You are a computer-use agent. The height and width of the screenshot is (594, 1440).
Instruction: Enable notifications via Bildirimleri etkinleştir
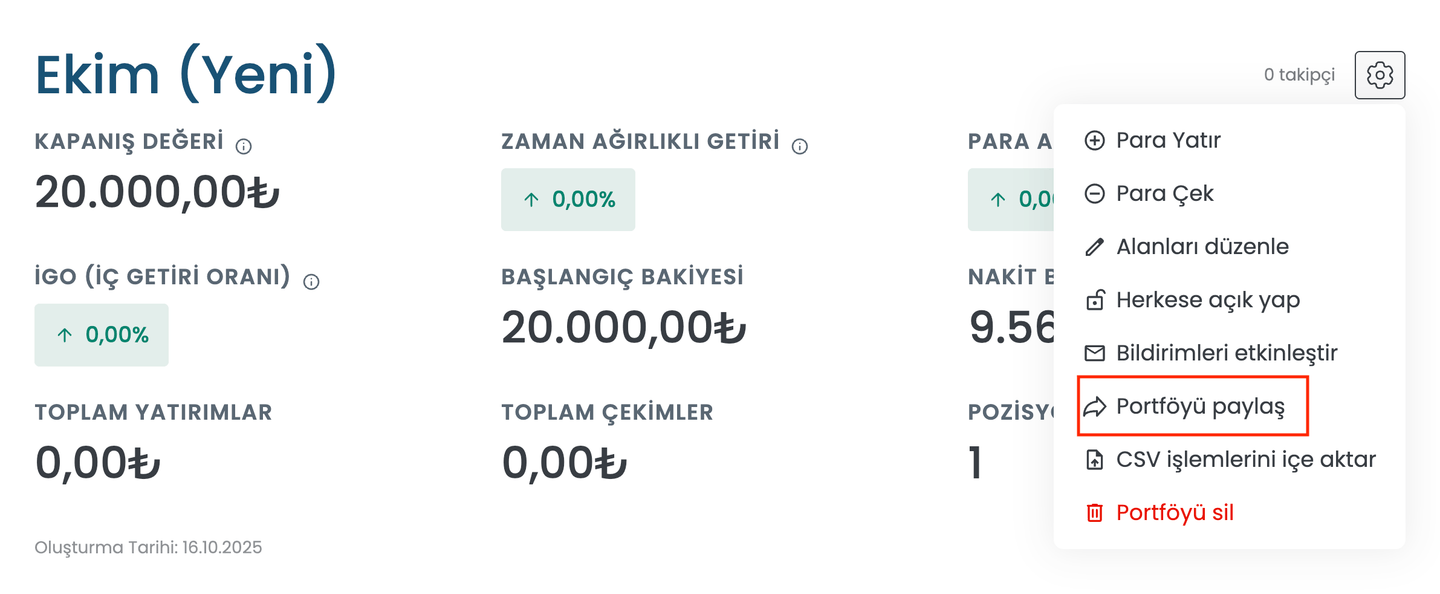(1226, 353)
